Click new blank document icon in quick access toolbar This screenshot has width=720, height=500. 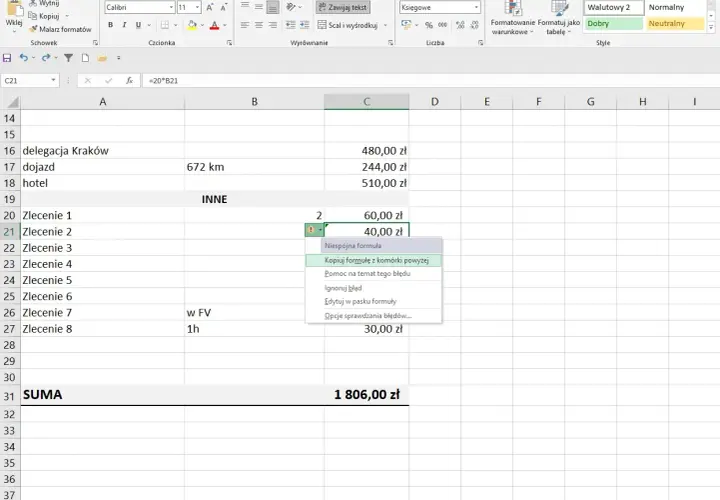pos(85,58)
